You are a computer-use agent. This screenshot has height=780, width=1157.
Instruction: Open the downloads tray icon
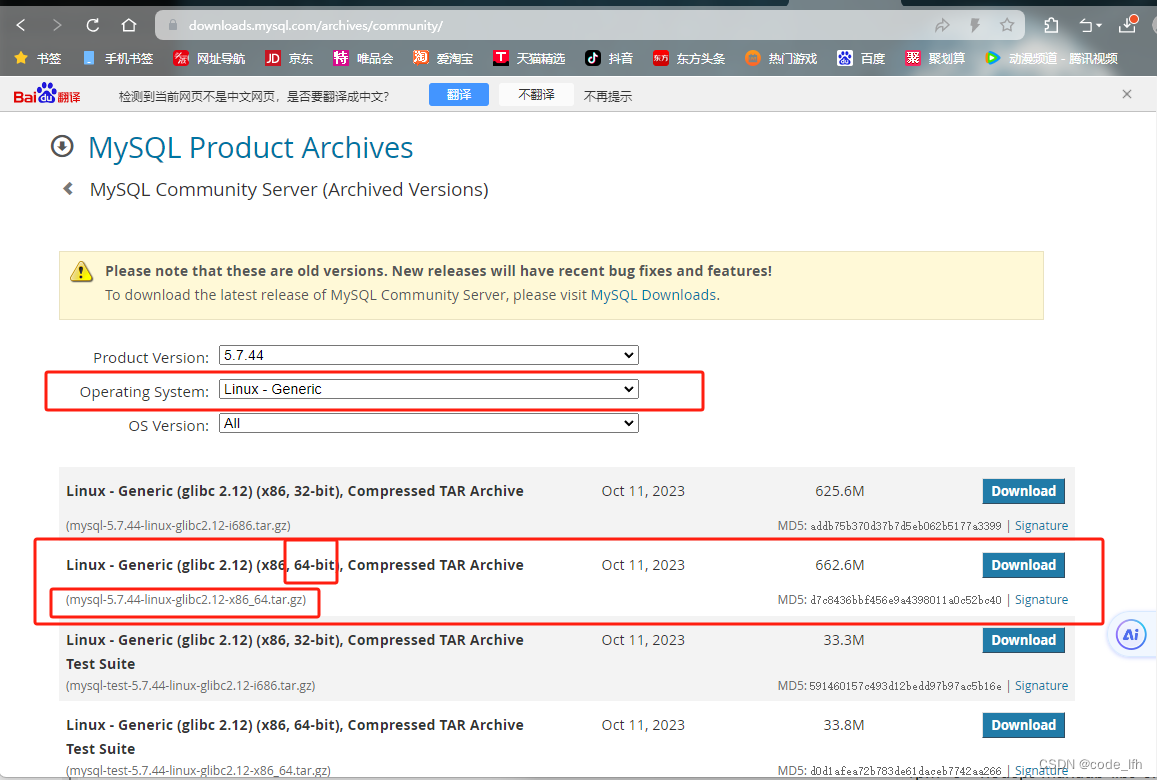[1128, 24]
